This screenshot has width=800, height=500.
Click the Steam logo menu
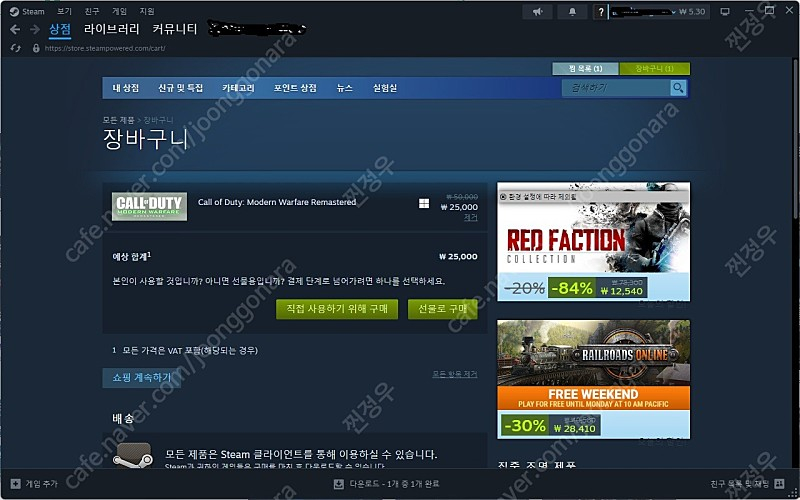point(28,11)
